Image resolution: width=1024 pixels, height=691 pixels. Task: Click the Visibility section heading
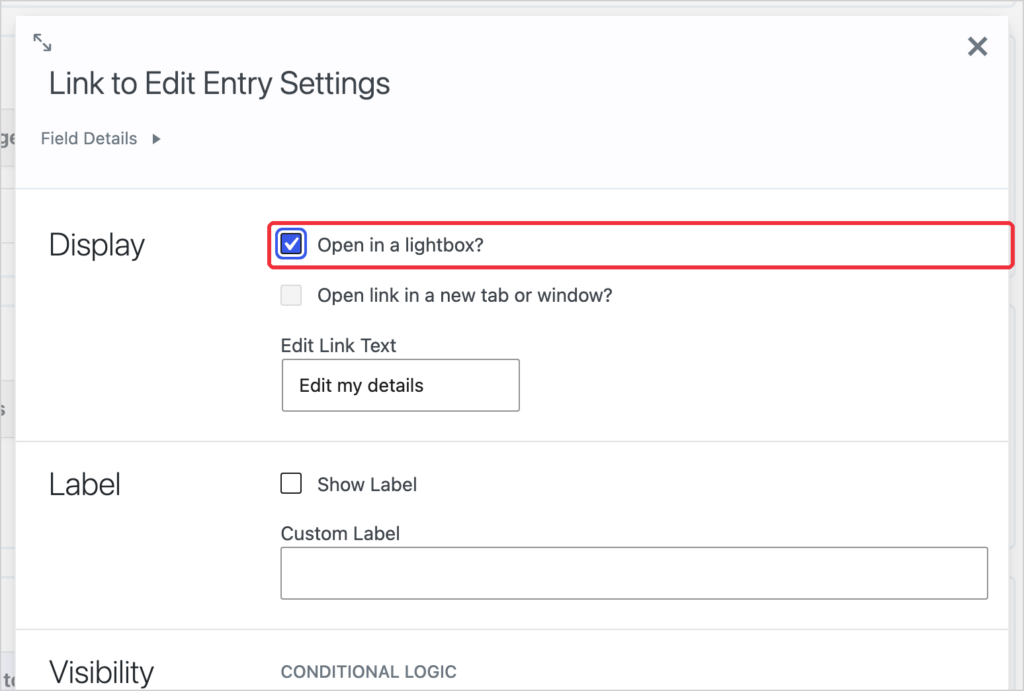point(101,673)
